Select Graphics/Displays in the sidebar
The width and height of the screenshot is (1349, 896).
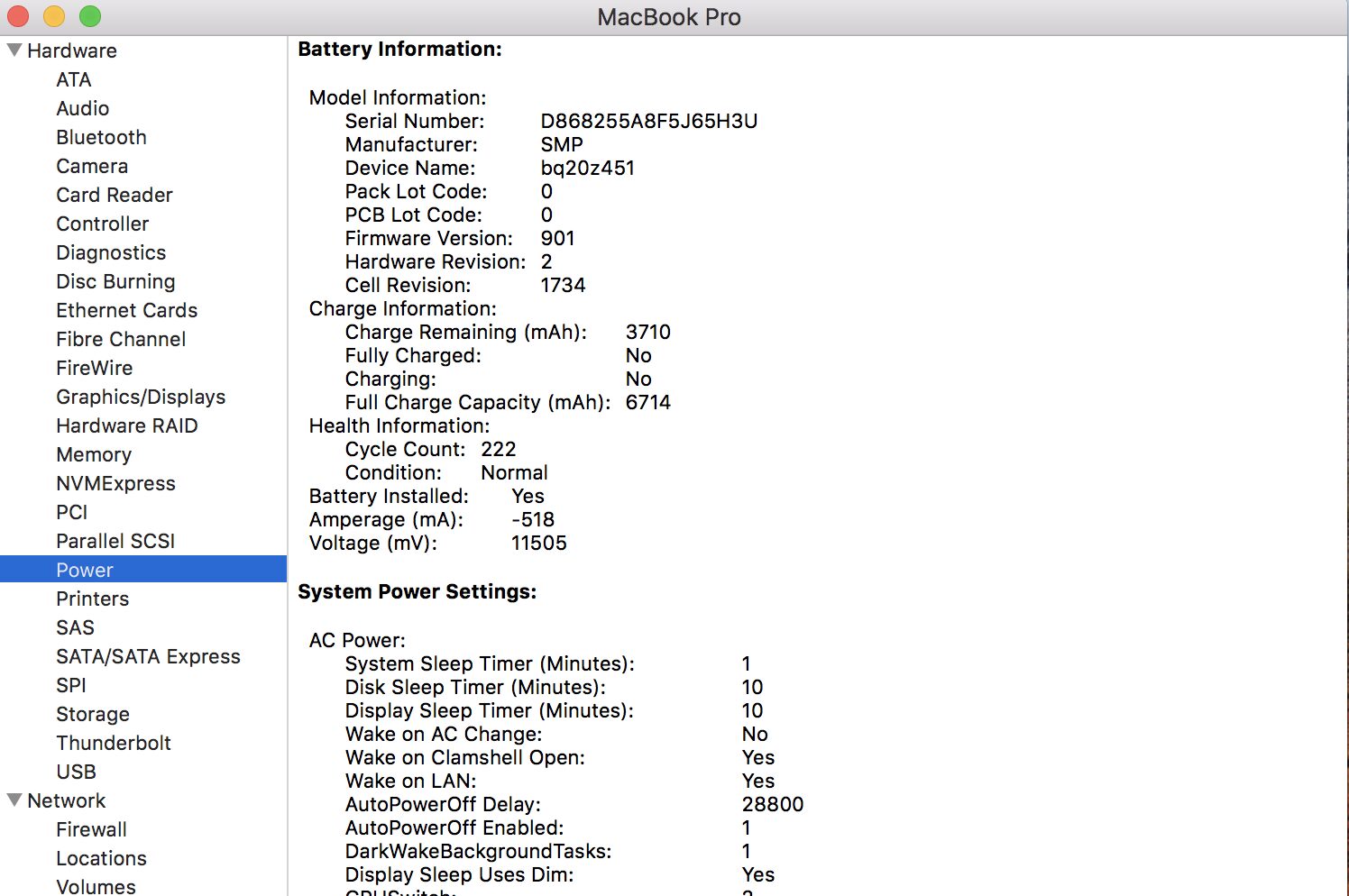point(141,397)
